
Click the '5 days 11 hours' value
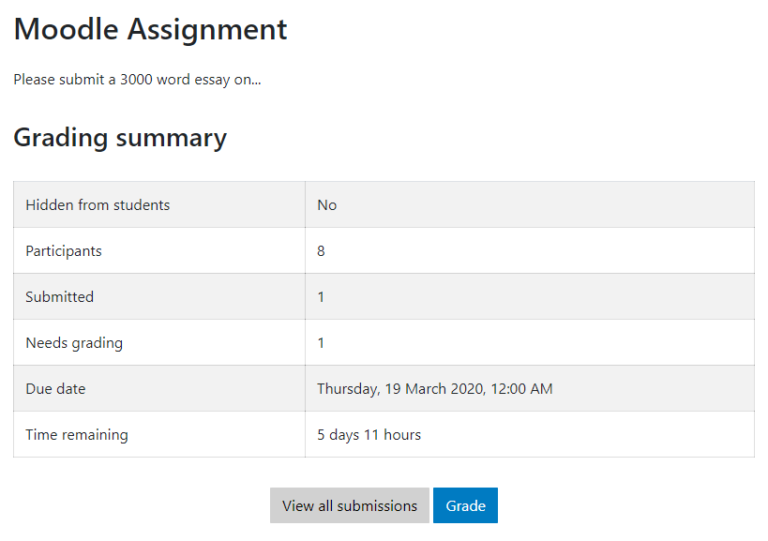pyautogui.click(x=369, y=435)
